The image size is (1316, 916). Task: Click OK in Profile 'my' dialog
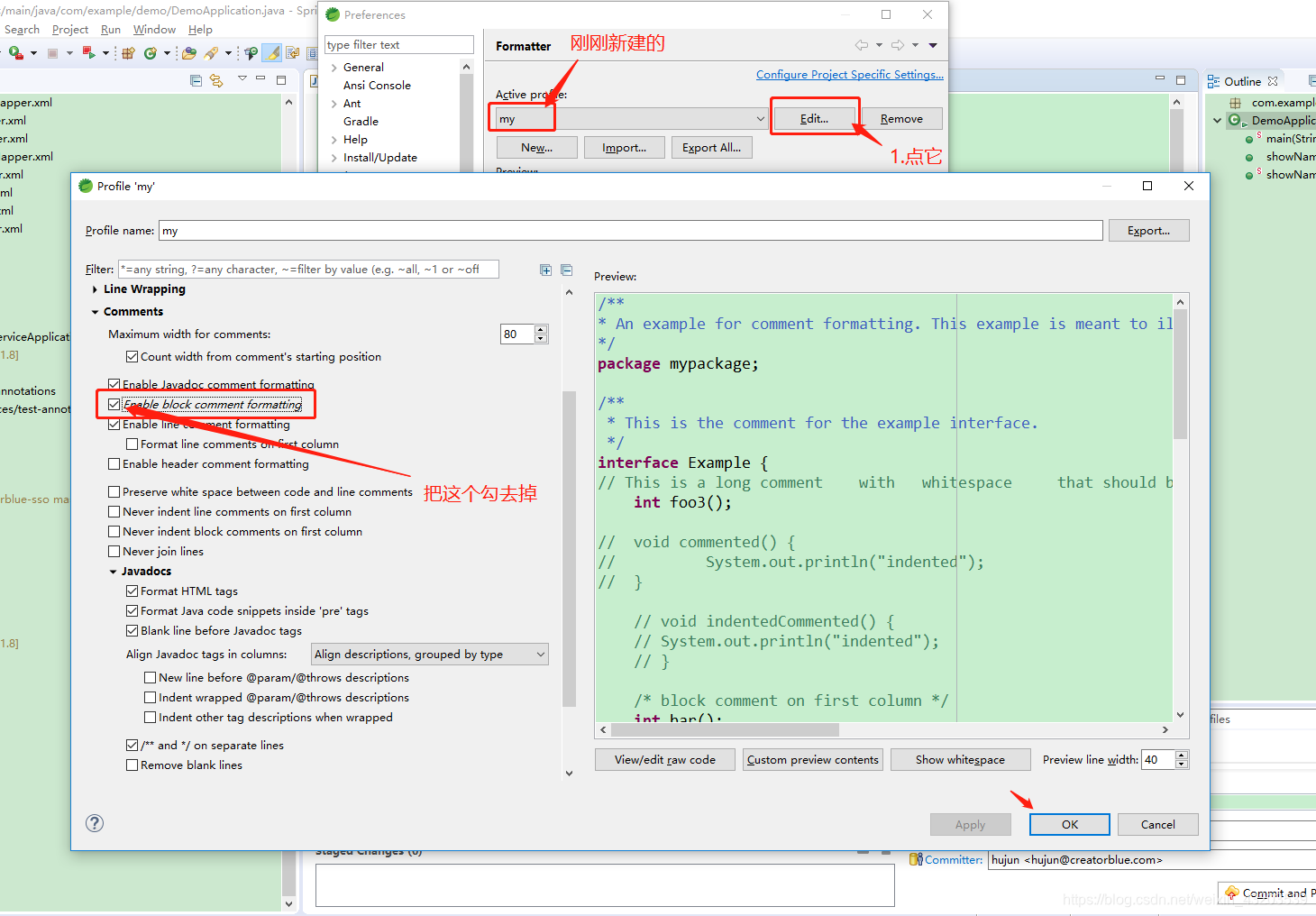1070,824
